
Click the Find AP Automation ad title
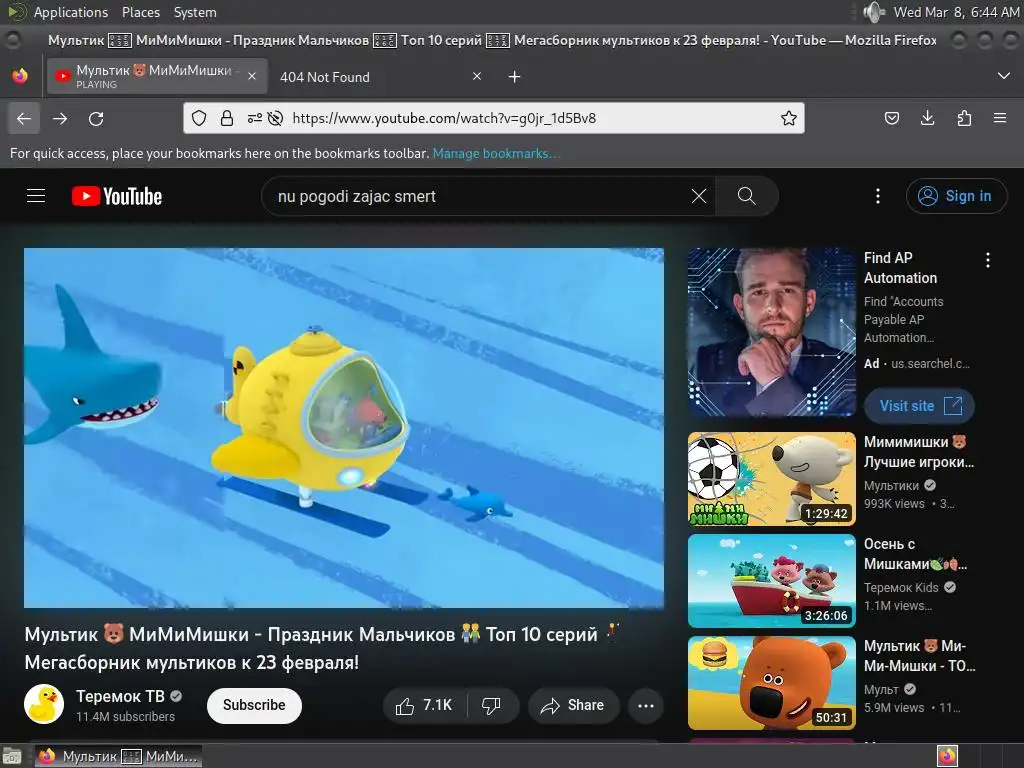tap(901, 268)
